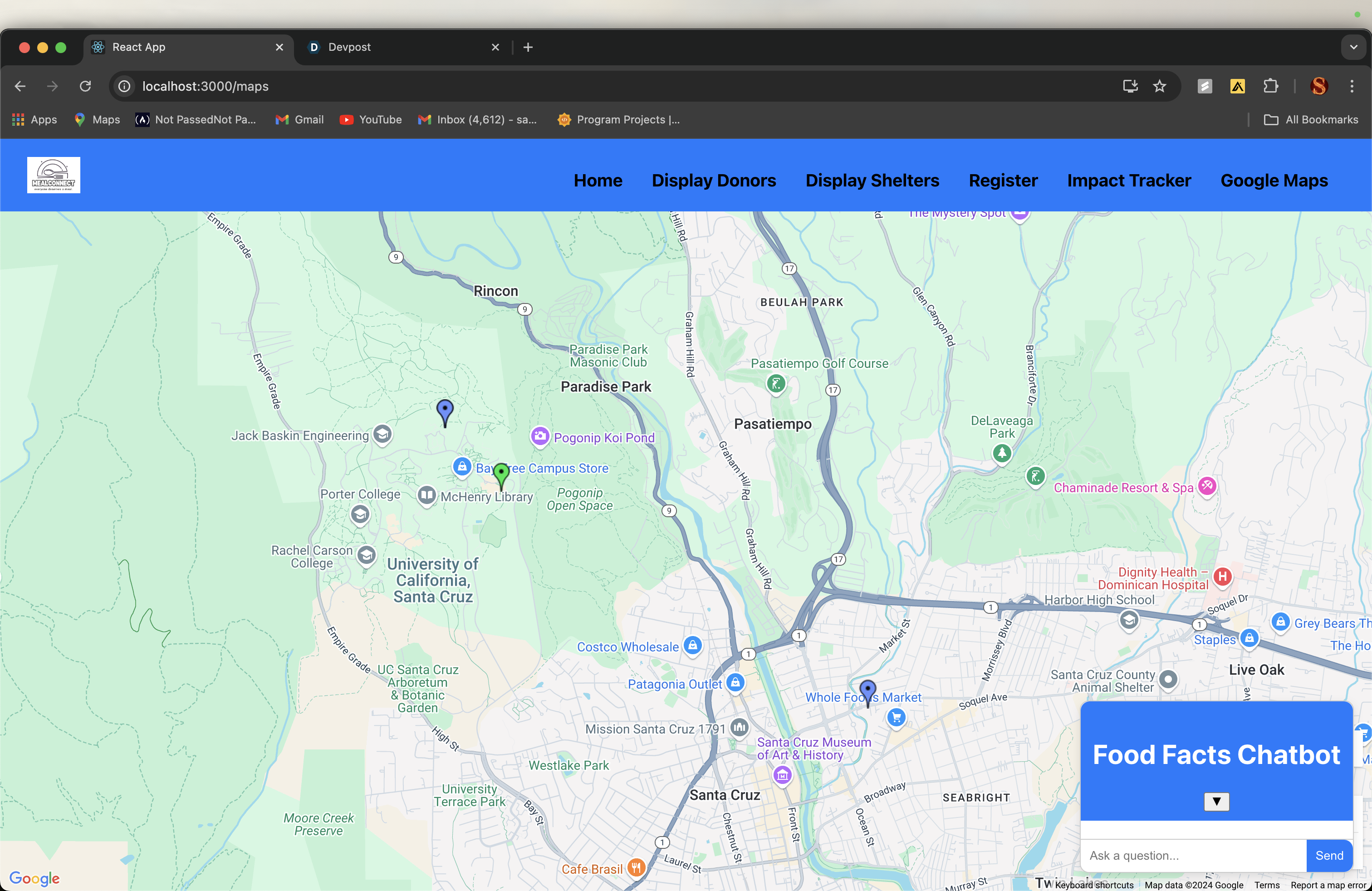This screenshot has height=891, width=1372.
Task: Go to the Impact Tracker page
Action: [1129, 181]
